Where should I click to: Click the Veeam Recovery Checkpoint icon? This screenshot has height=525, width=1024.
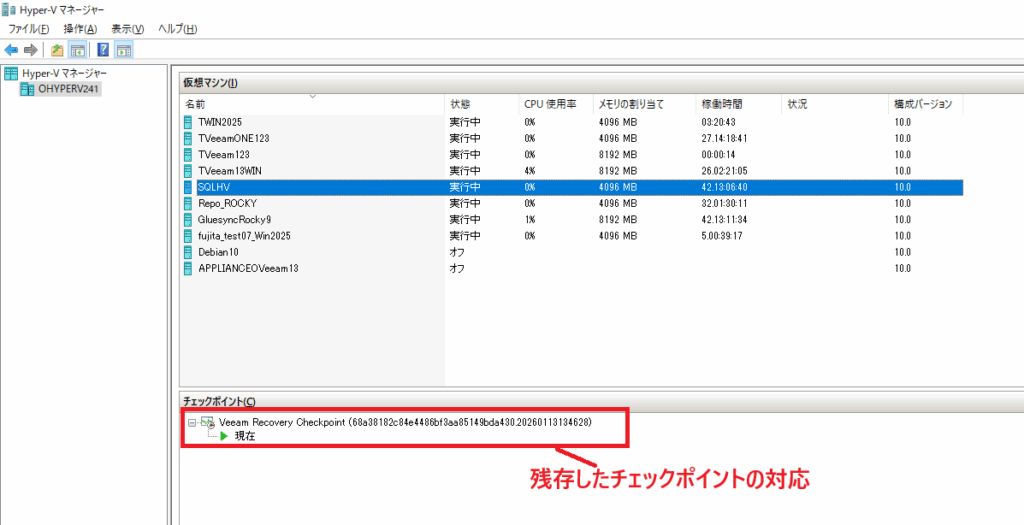[x=208, y=423]
